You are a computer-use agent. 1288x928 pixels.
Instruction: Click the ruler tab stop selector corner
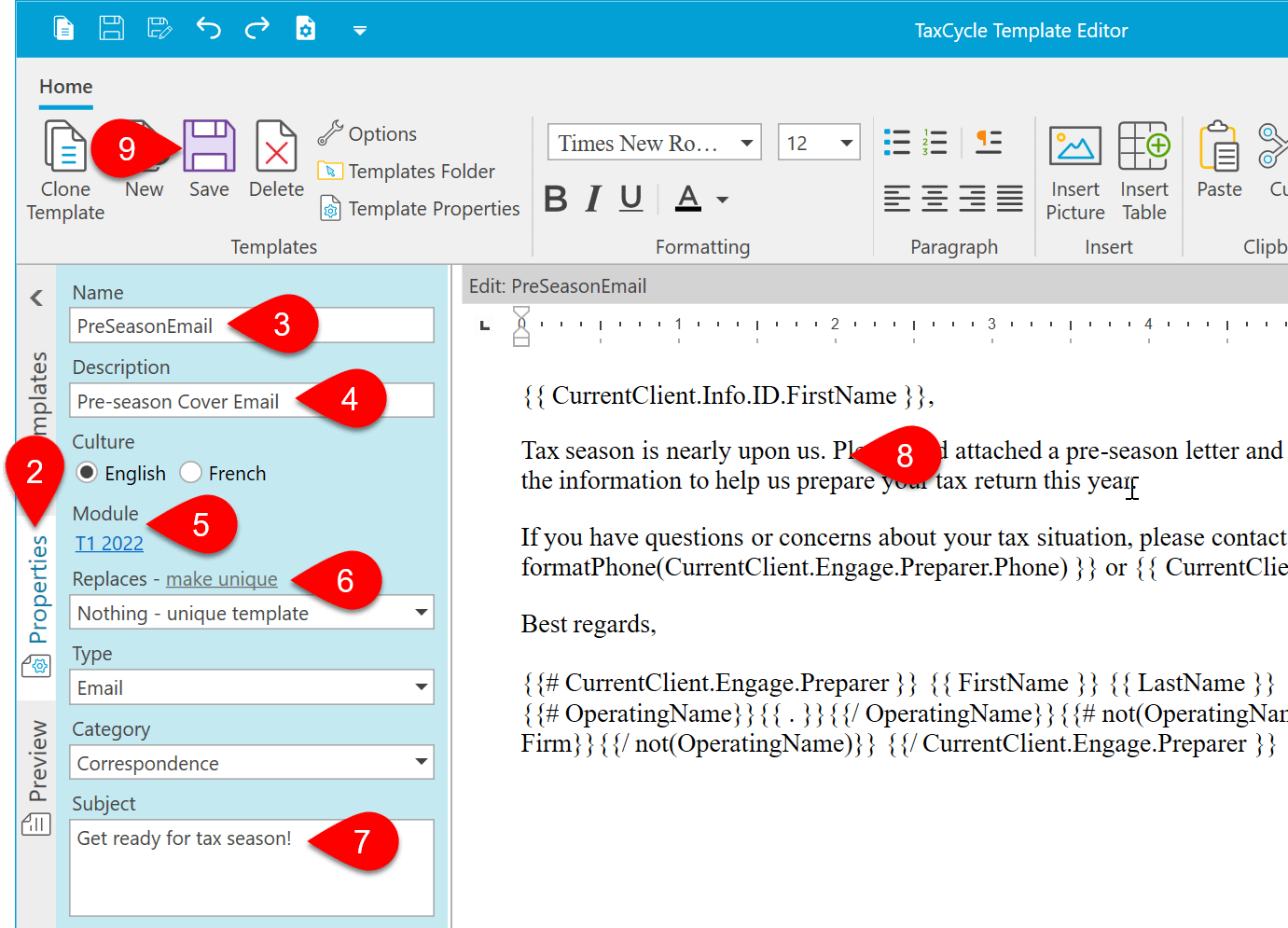pos(485,325)
